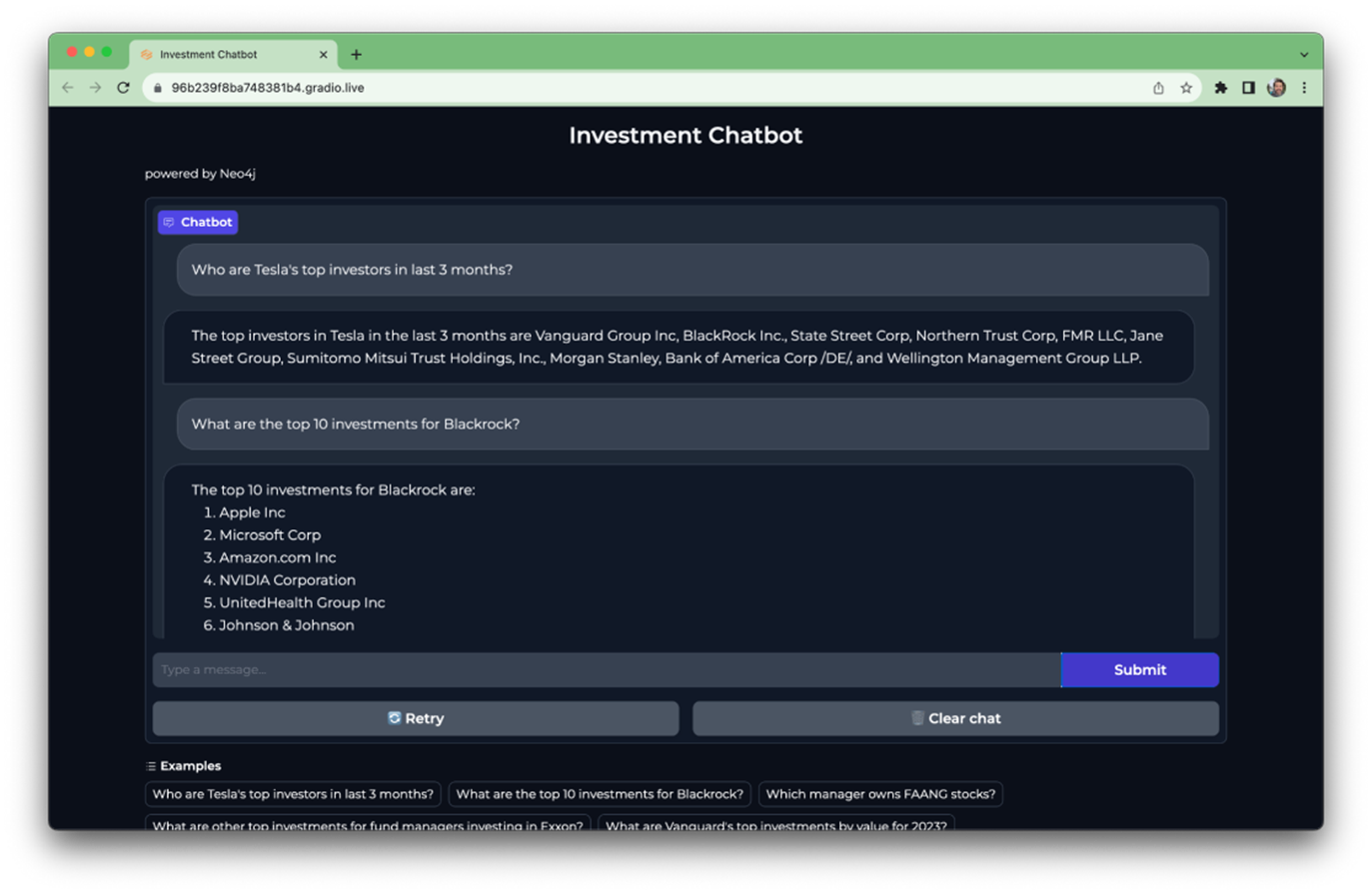This screenshot has width=1372, height=895.
Task: Click the share icon in the address bar
Action: (1158, 88)
